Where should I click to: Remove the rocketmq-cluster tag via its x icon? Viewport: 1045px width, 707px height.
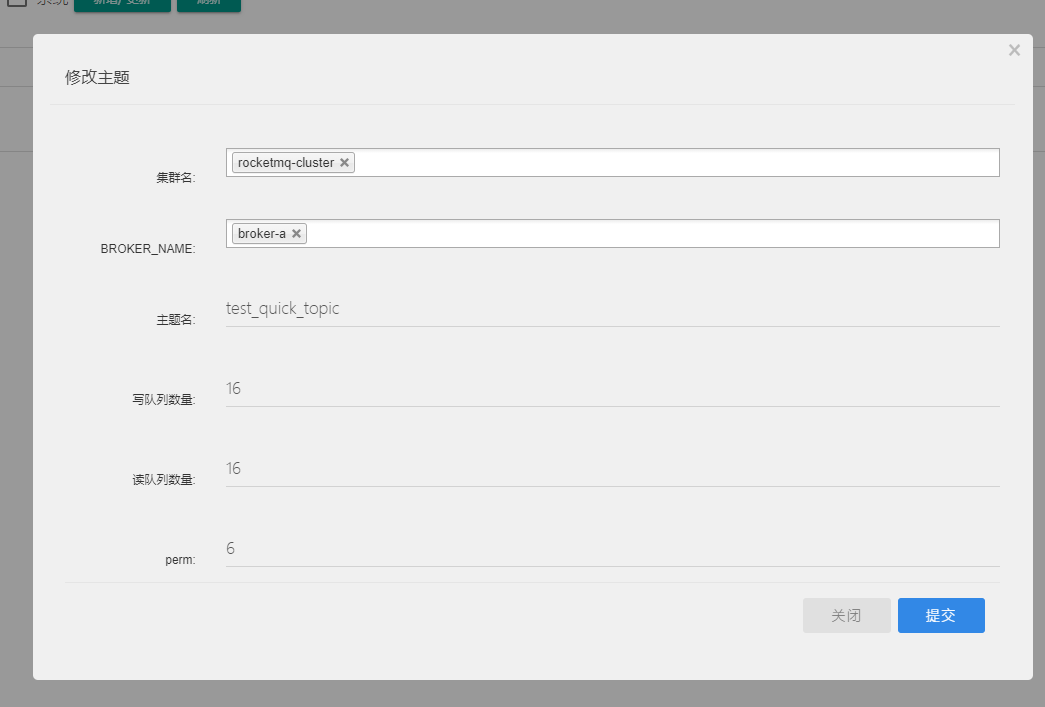[344, 163]
